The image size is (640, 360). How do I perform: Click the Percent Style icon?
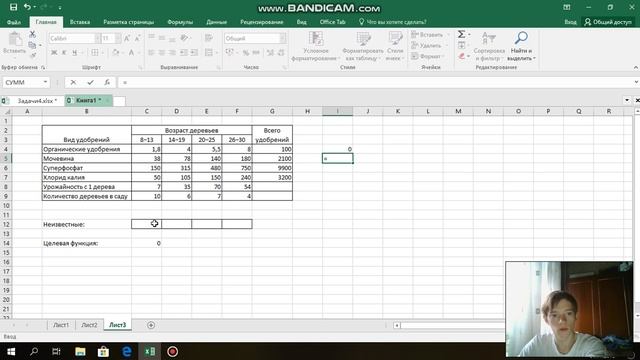pyautogui.click(x=246, y=52)
